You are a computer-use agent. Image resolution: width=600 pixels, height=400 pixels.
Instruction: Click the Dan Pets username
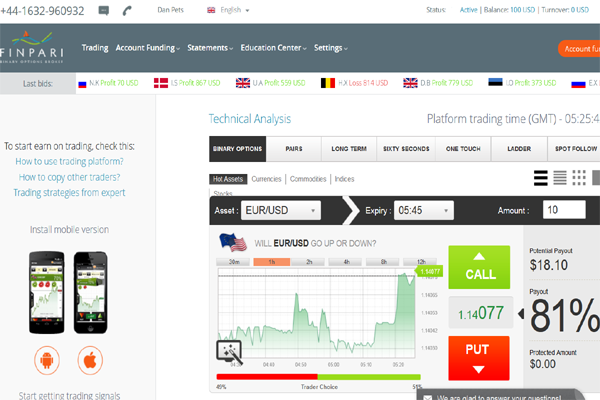coord(170,10)
